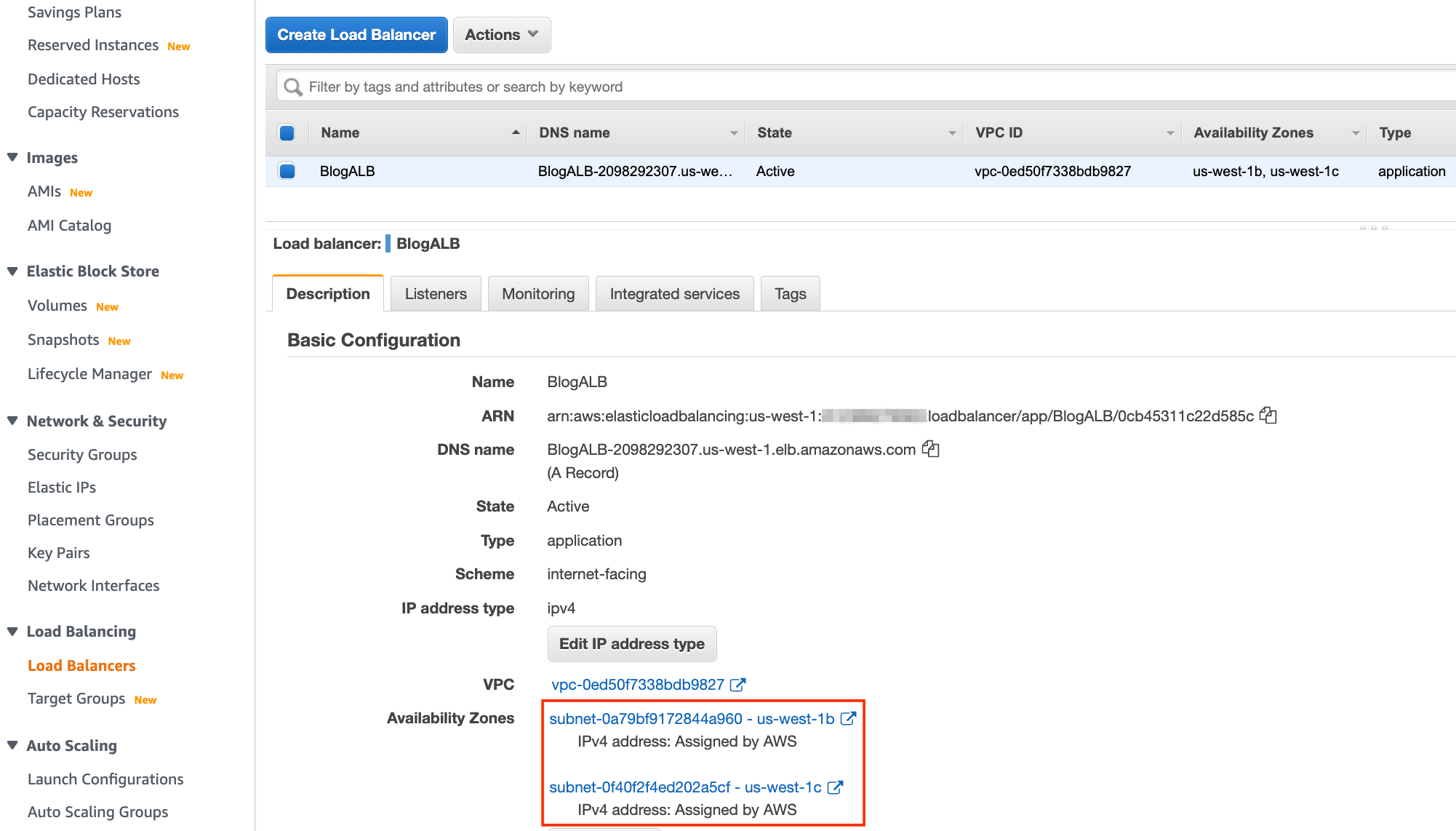Toggle the select-all checkbox in the table header
This screenshot has height=831, width=1456.
coord(287,132)
